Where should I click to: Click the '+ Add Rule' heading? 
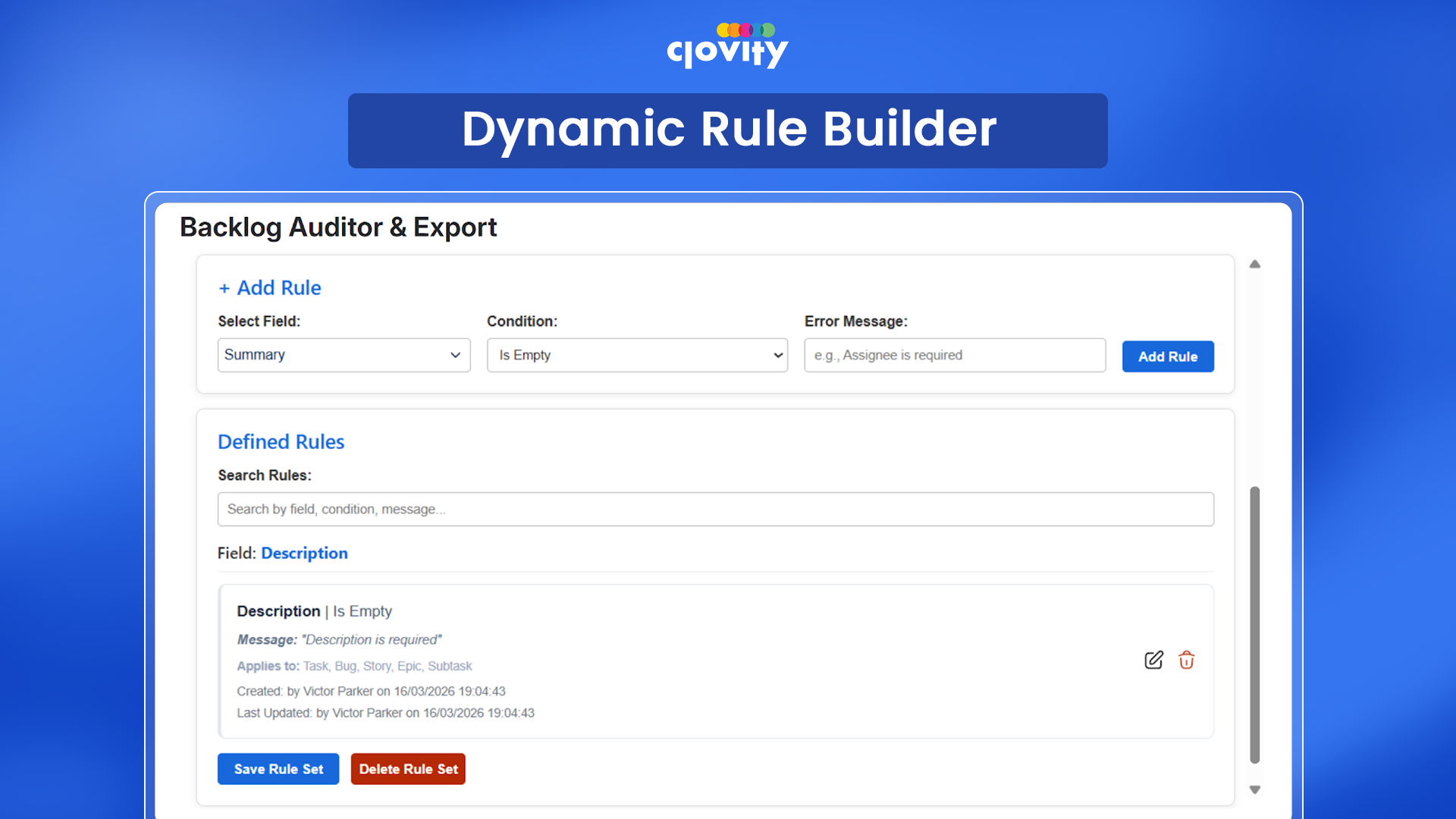[x=270, y=288]
